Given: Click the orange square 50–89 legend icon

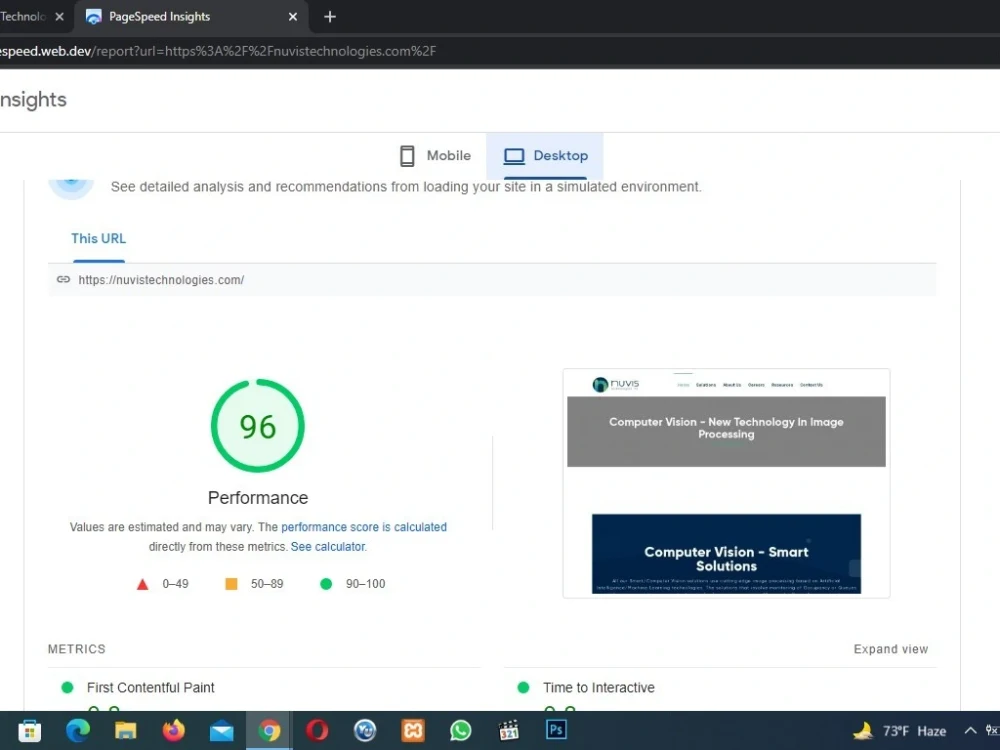Looking at the screenshot, I should (x=232, y=584).
